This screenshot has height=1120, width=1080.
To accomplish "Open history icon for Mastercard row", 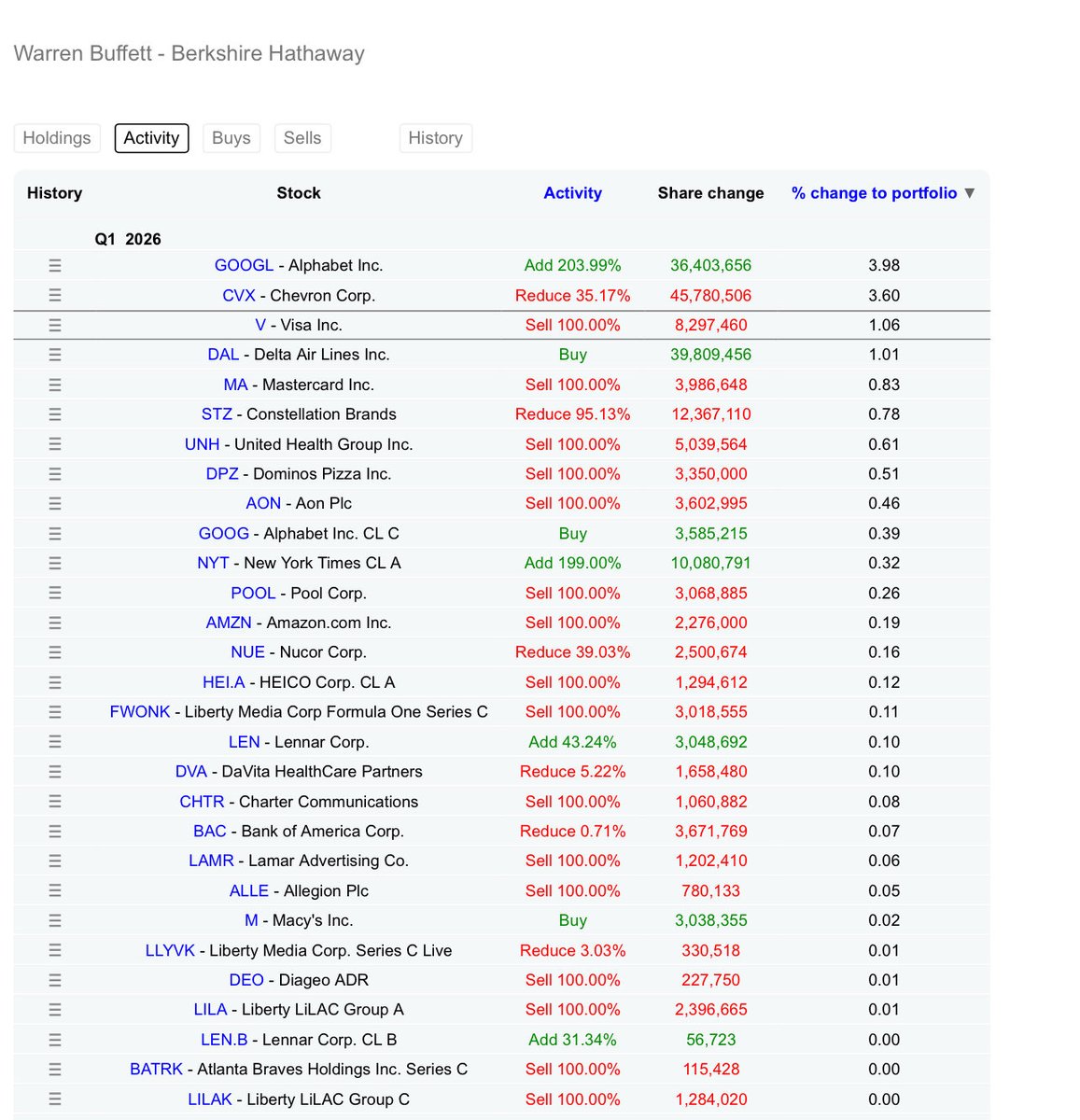I will pos(55,385).
